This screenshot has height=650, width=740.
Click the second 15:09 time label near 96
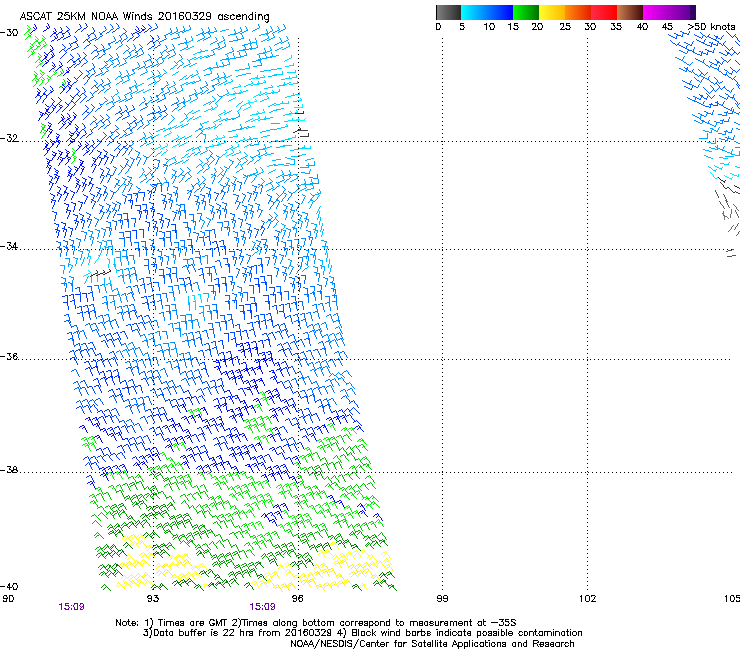point(262,607)
